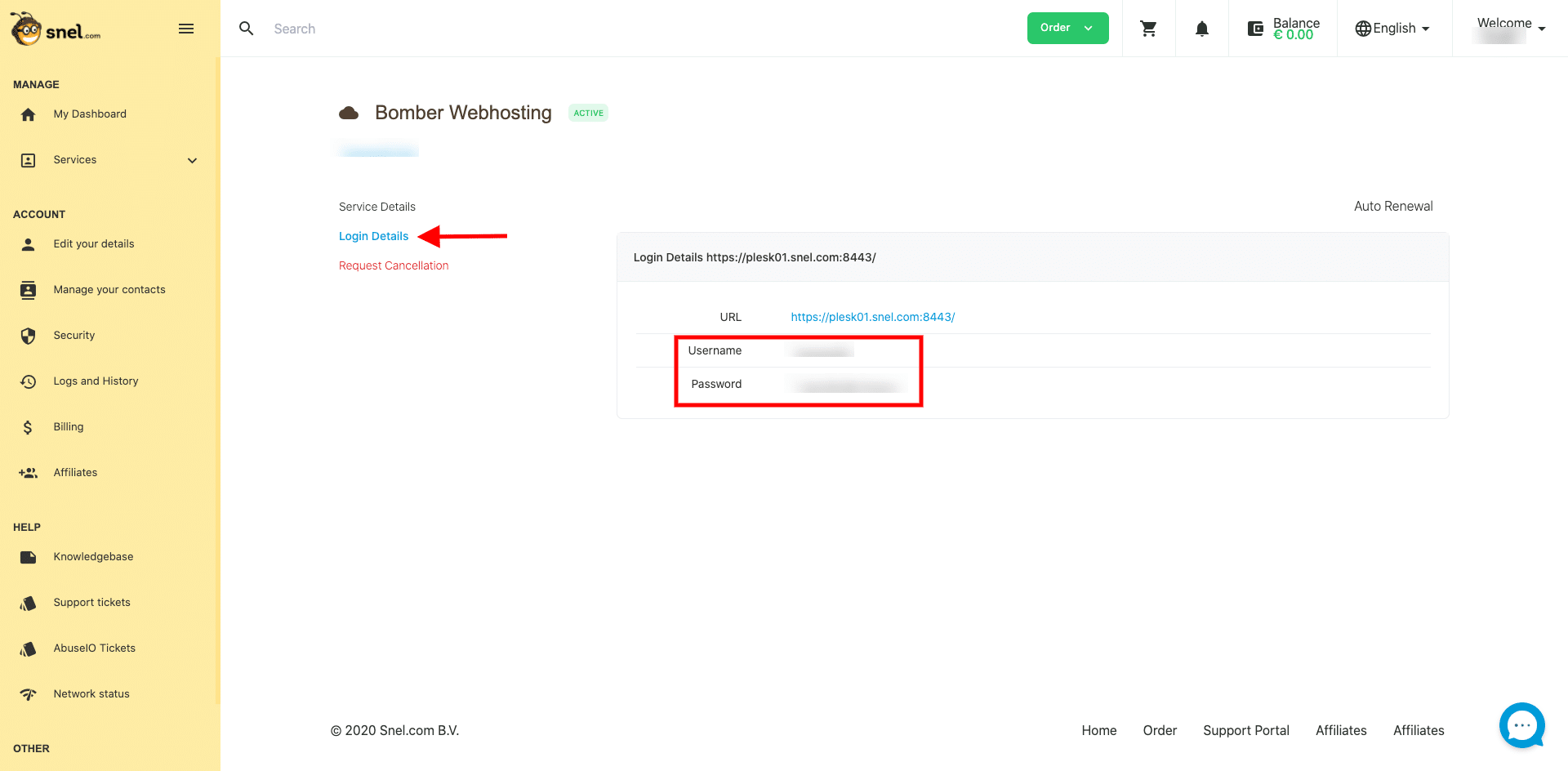This screenshot has width=1568, height=771.
Task: Click the My Dashboard home icon
Action: (28, 114)
